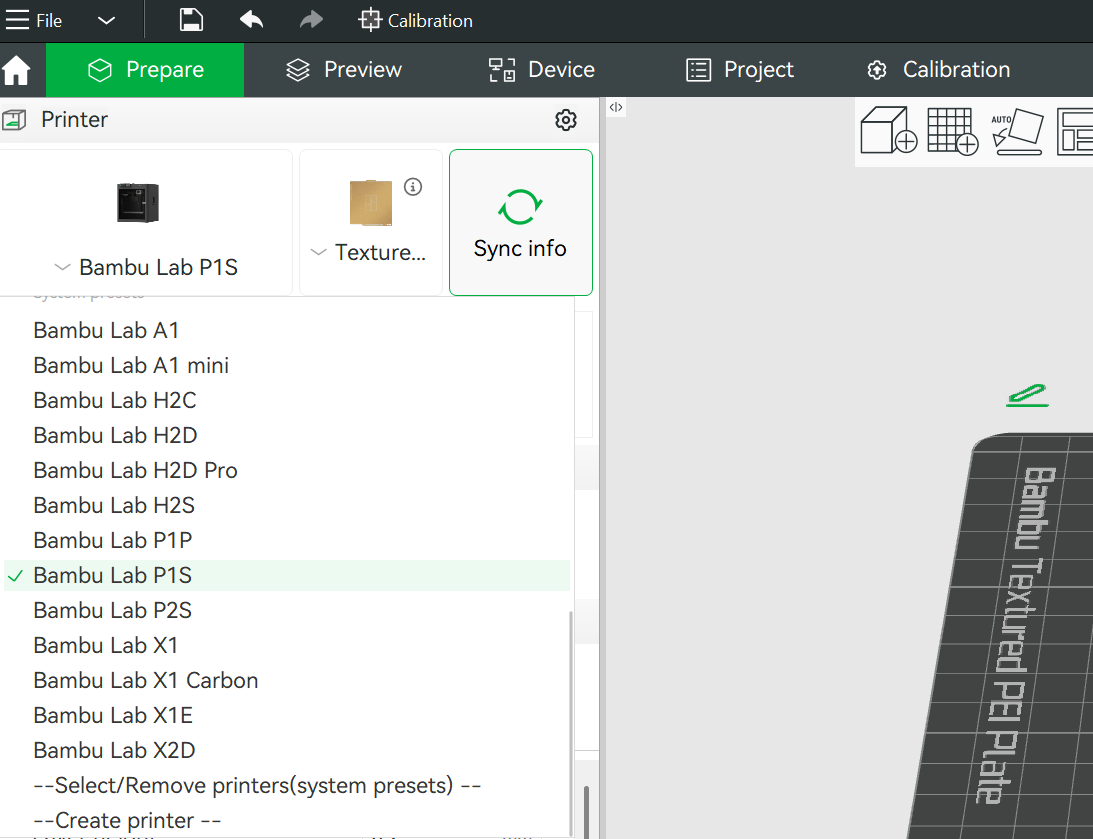Expand the File menu dropdown arrow
1093x839 pixels.
click(106, 21)
